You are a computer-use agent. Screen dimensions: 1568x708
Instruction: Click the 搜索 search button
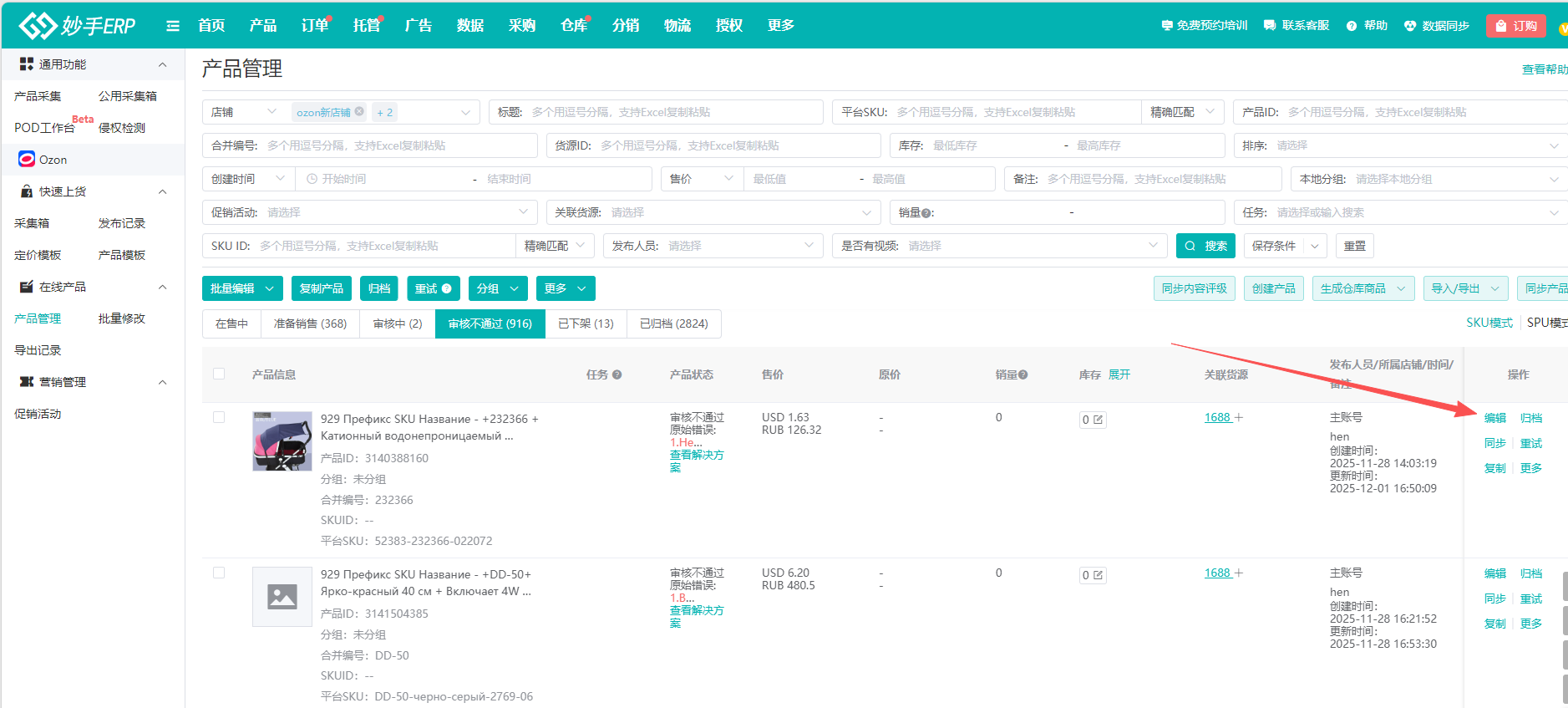coord(1206,246)
